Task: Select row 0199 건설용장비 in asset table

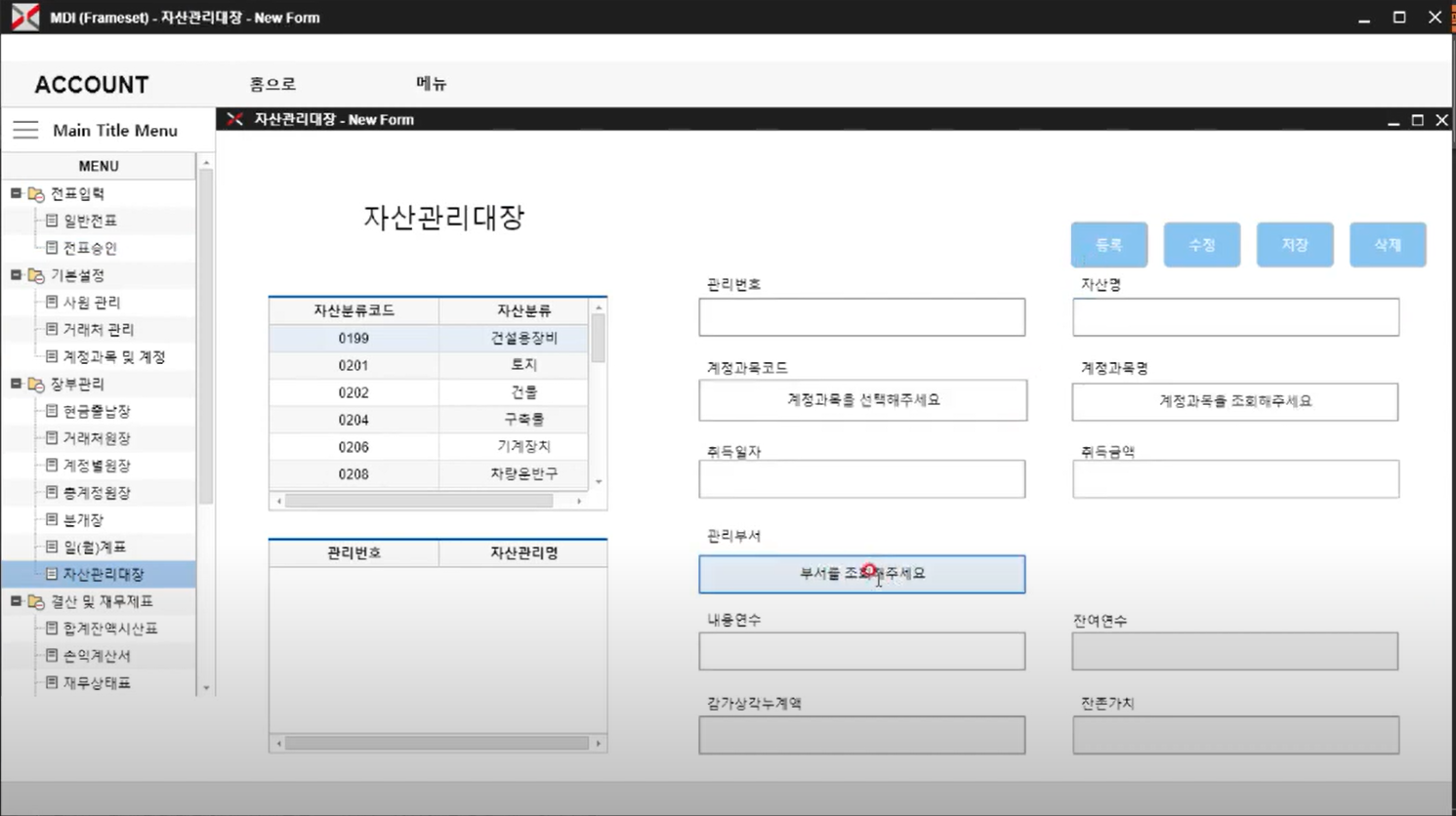Action: coord(430,338)
